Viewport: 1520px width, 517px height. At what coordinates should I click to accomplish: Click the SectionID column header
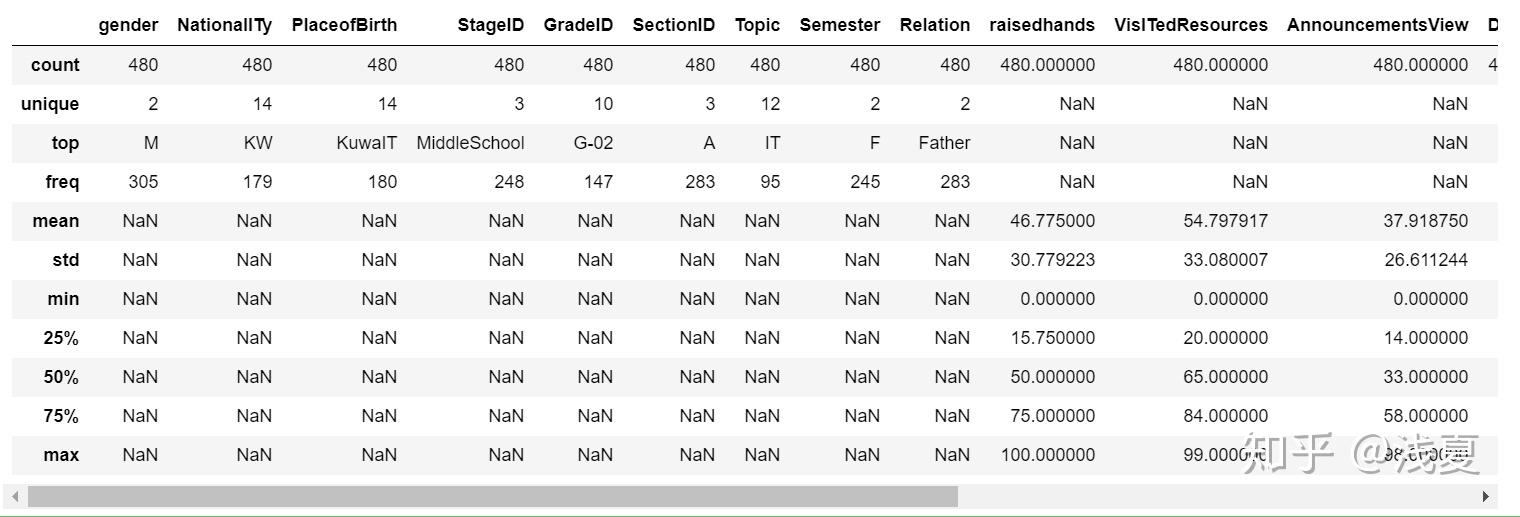coord(673,25)
